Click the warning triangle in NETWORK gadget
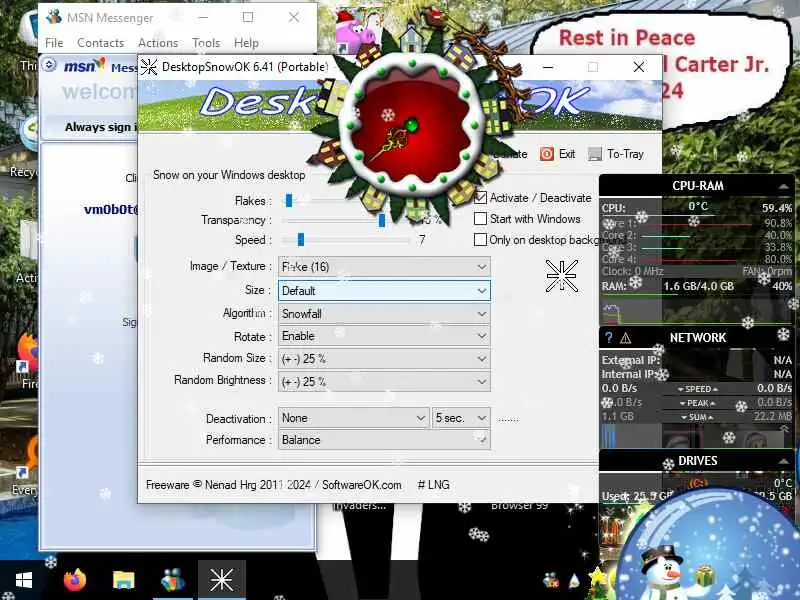Screen dimensions: 800x600 click(626, 338)
